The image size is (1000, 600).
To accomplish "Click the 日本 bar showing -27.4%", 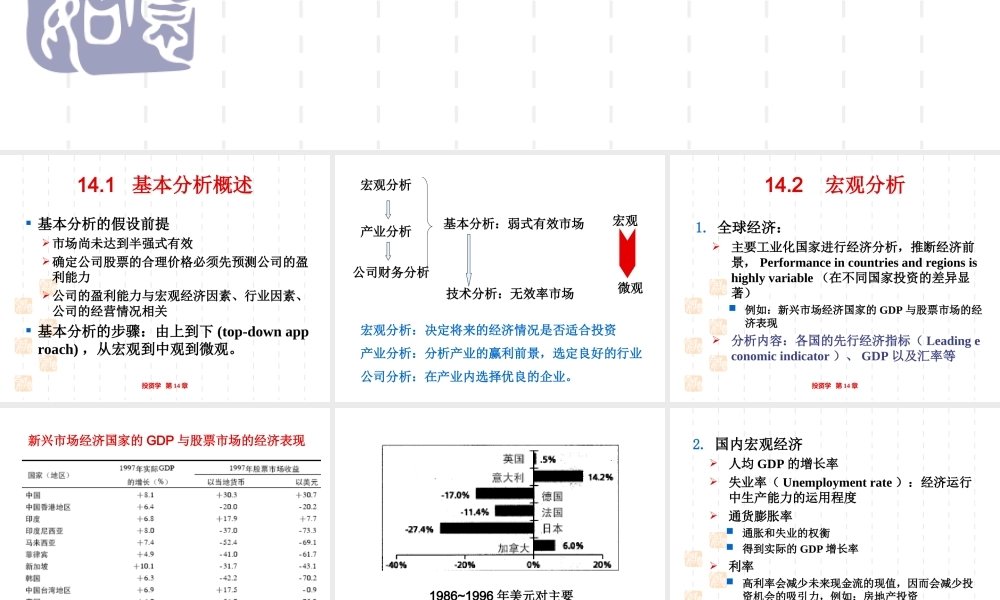I will (484, 527).
